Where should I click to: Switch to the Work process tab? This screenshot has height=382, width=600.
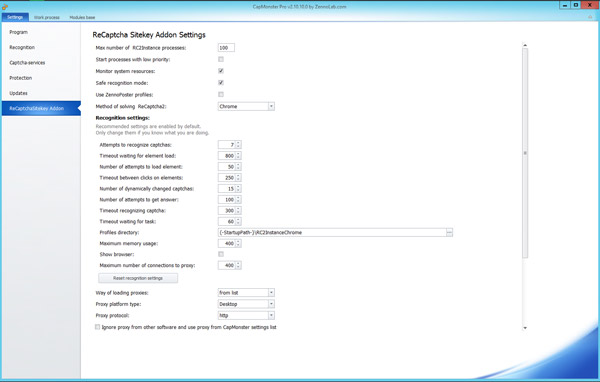coord(47,17)
